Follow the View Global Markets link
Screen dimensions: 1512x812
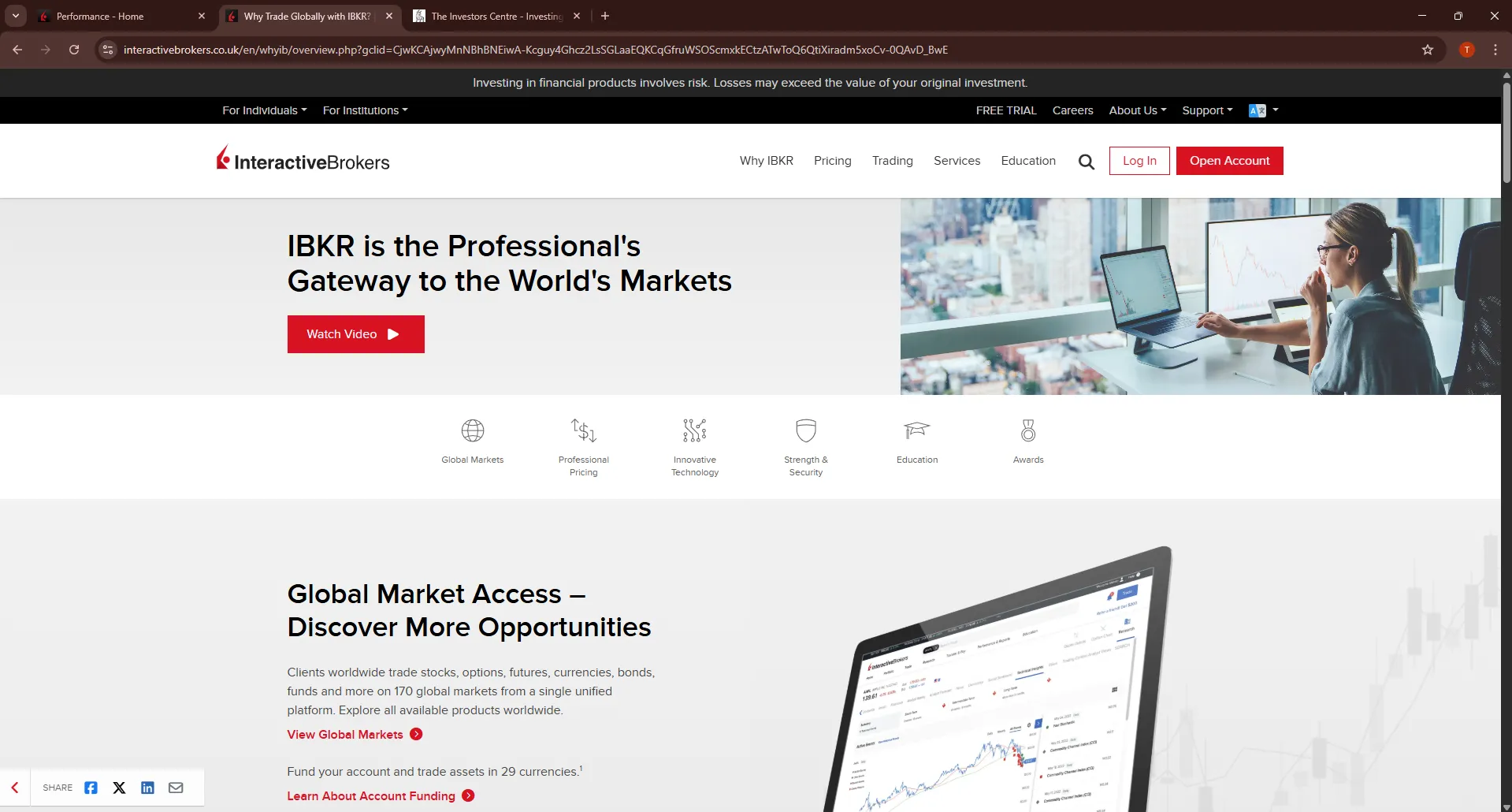[345, 735]
